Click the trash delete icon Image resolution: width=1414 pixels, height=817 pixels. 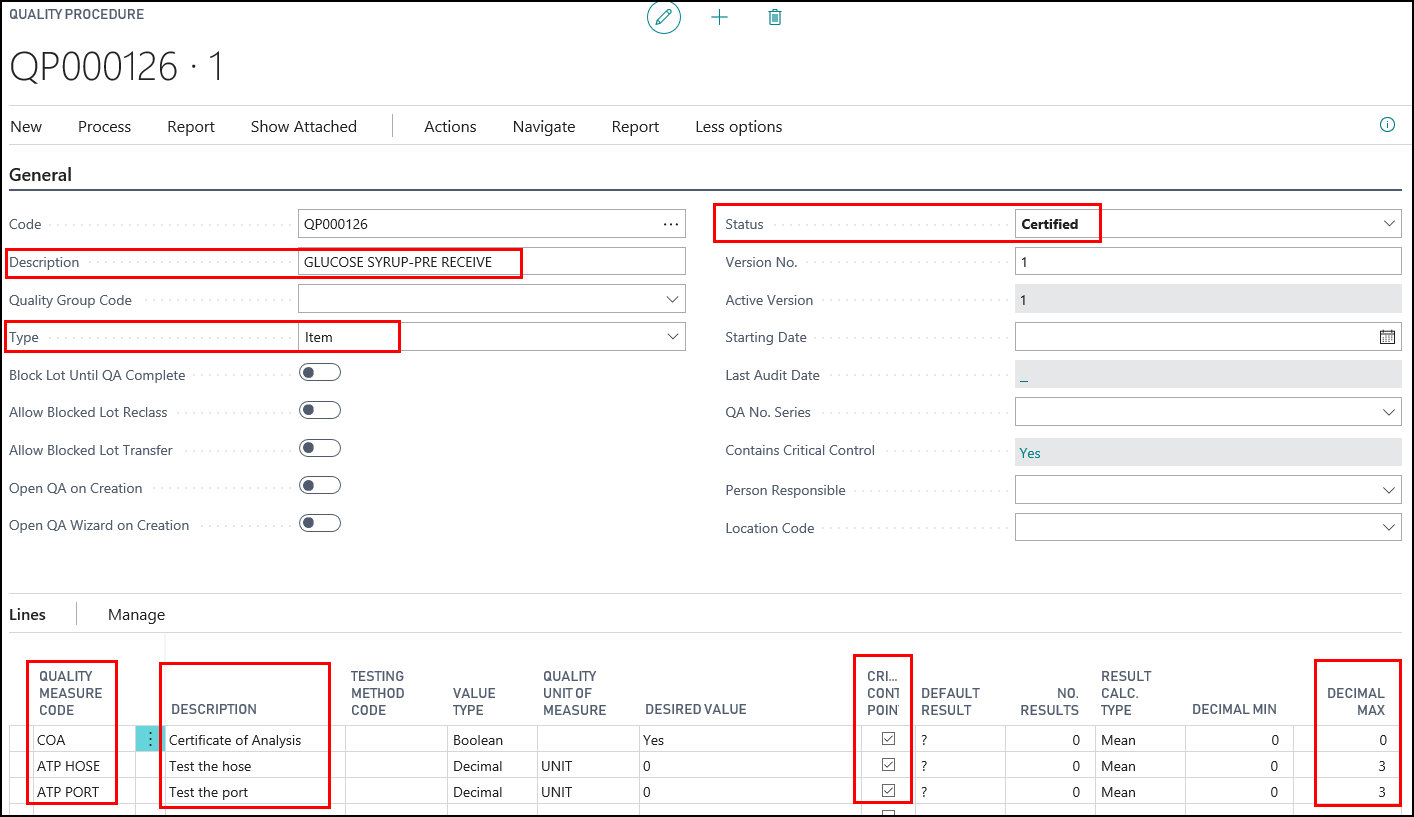[775, 18]
